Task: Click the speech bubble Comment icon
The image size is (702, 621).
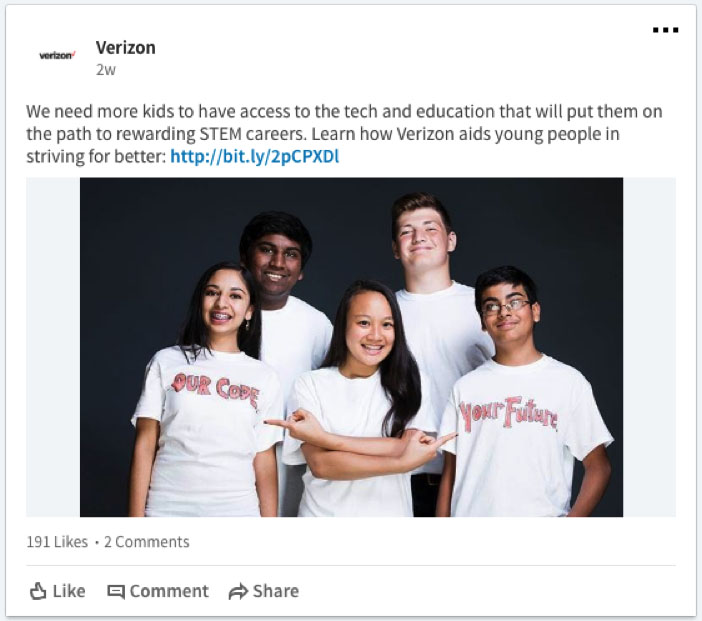Action: (x=116, y=592)
